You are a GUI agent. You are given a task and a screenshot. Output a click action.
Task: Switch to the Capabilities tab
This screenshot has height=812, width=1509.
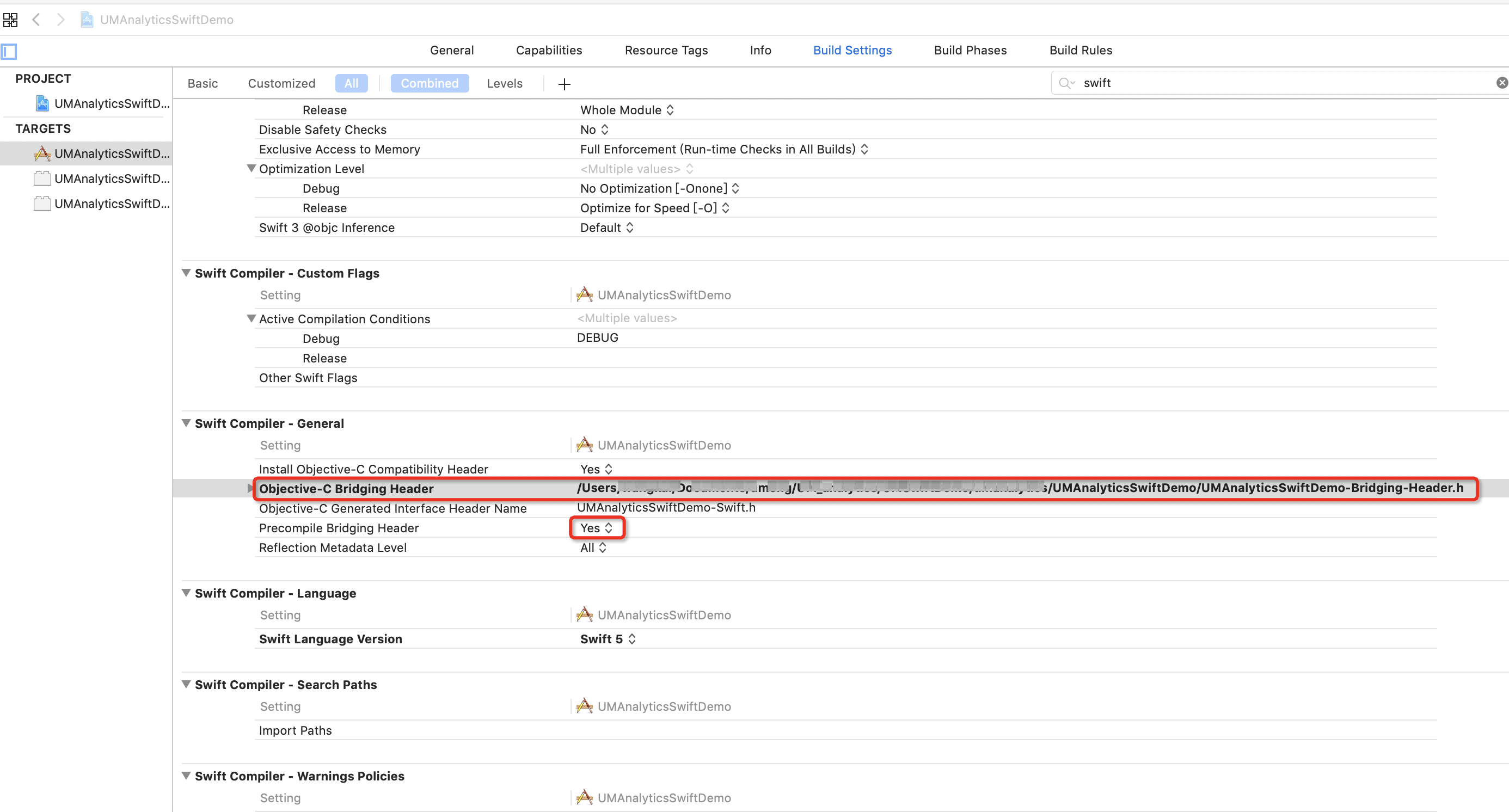coord(549,51)
